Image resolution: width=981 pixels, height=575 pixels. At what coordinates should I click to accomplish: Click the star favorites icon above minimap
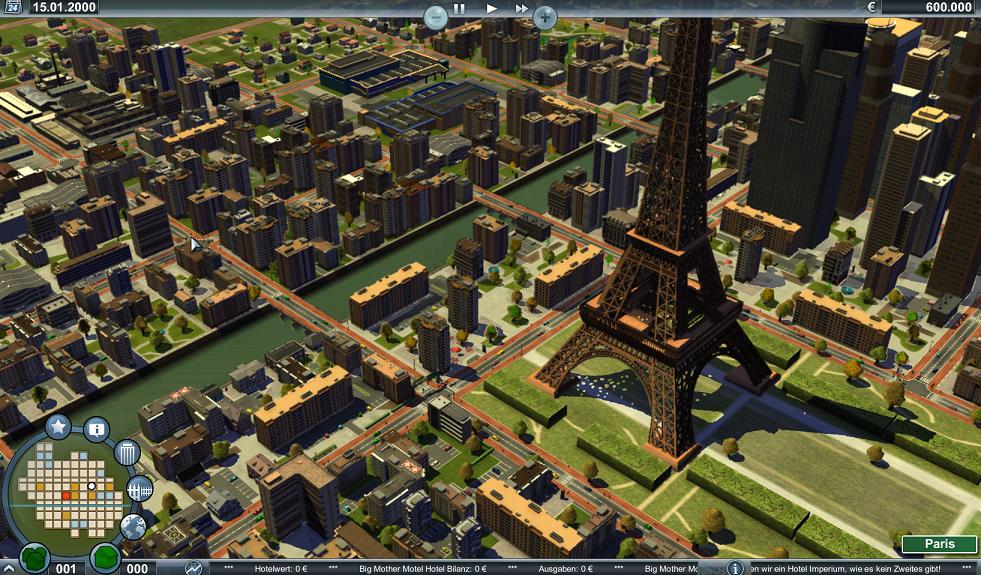(57, 429)
